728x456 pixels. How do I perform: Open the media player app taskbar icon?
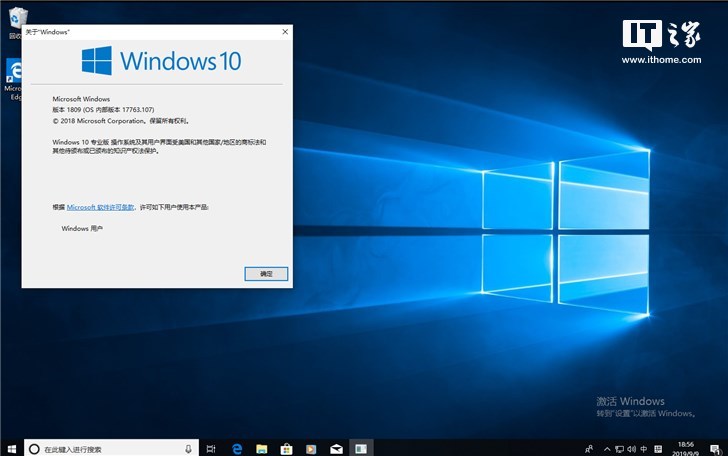click(x=311, y=449)
